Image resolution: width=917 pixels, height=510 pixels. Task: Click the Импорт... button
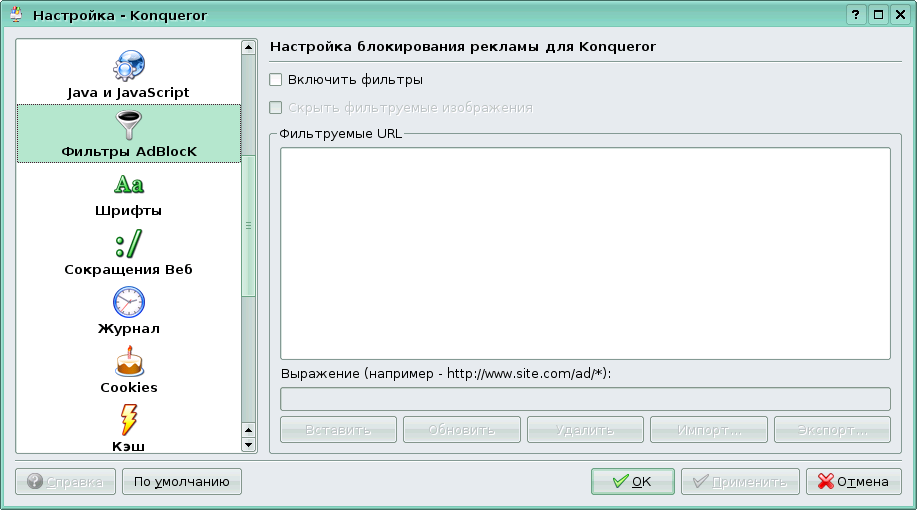[708, 430]
